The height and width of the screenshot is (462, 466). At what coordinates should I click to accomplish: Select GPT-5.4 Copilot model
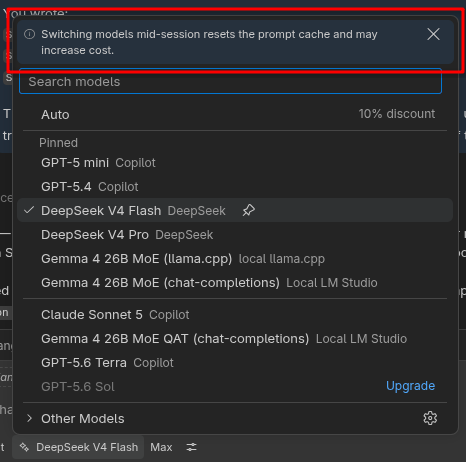[x=235, y=187]
